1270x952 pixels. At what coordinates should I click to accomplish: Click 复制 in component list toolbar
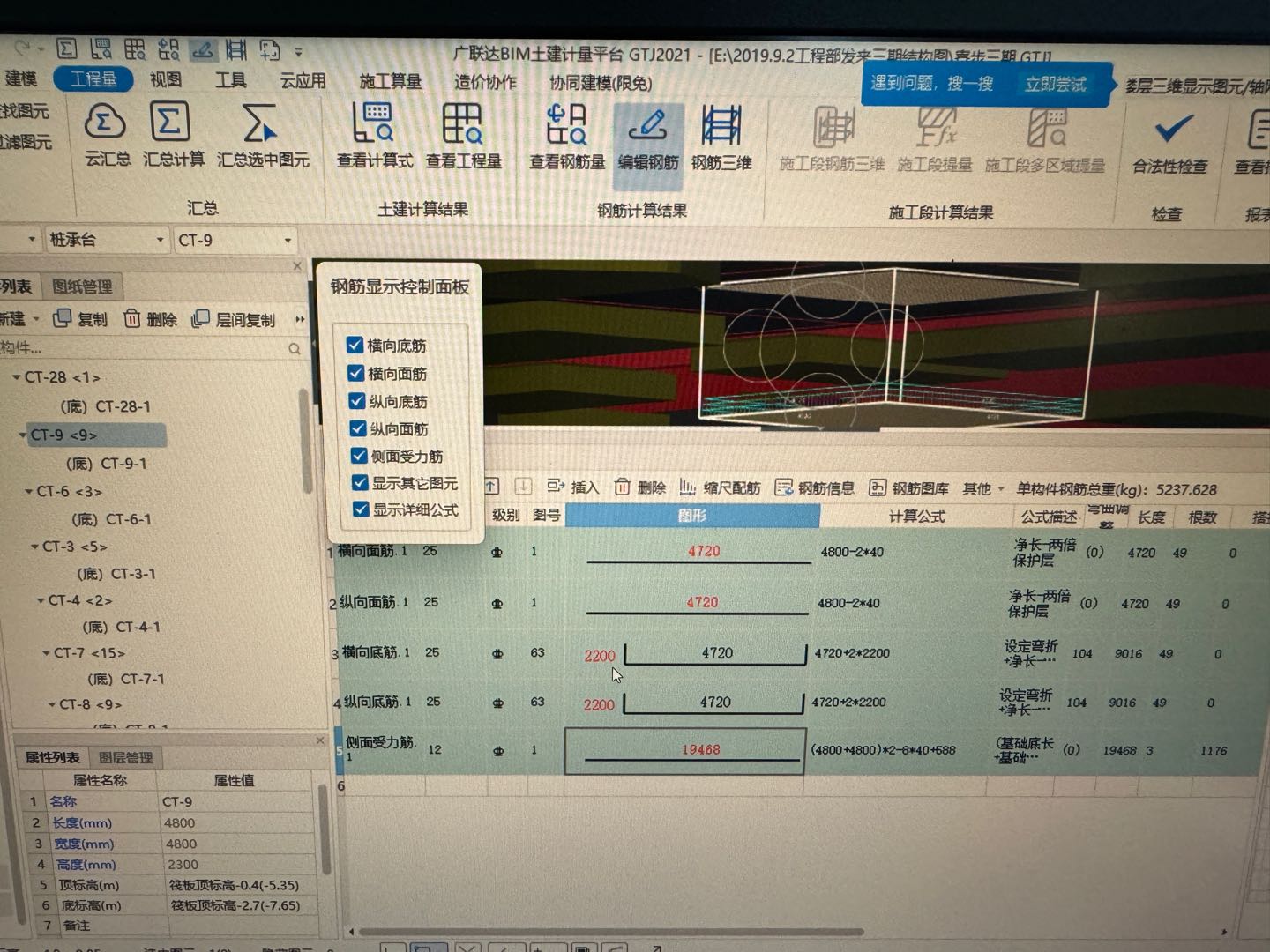point(80,318)
